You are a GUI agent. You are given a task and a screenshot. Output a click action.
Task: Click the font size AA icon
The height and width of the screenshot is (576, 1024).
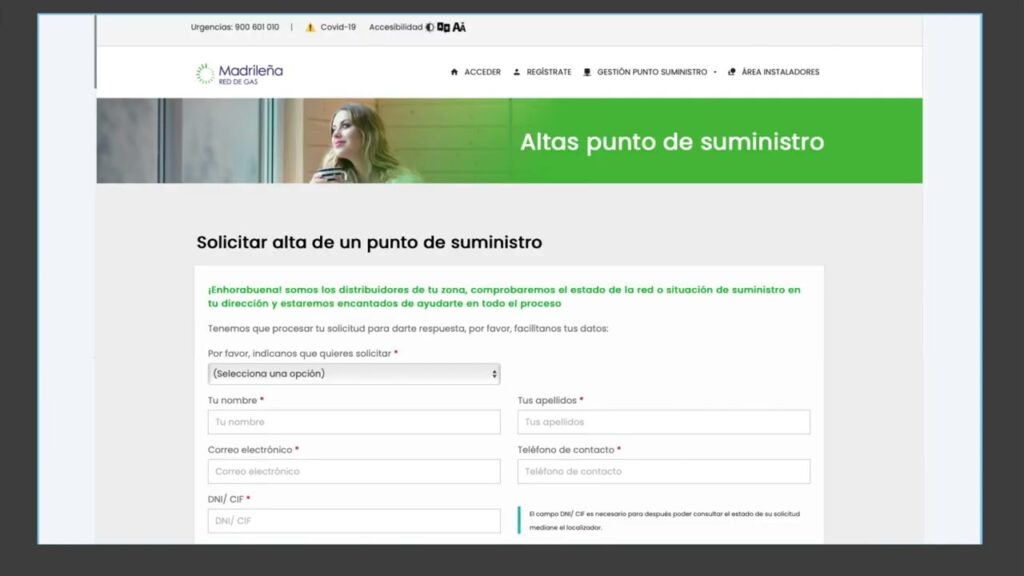click(x=459, y=27)
